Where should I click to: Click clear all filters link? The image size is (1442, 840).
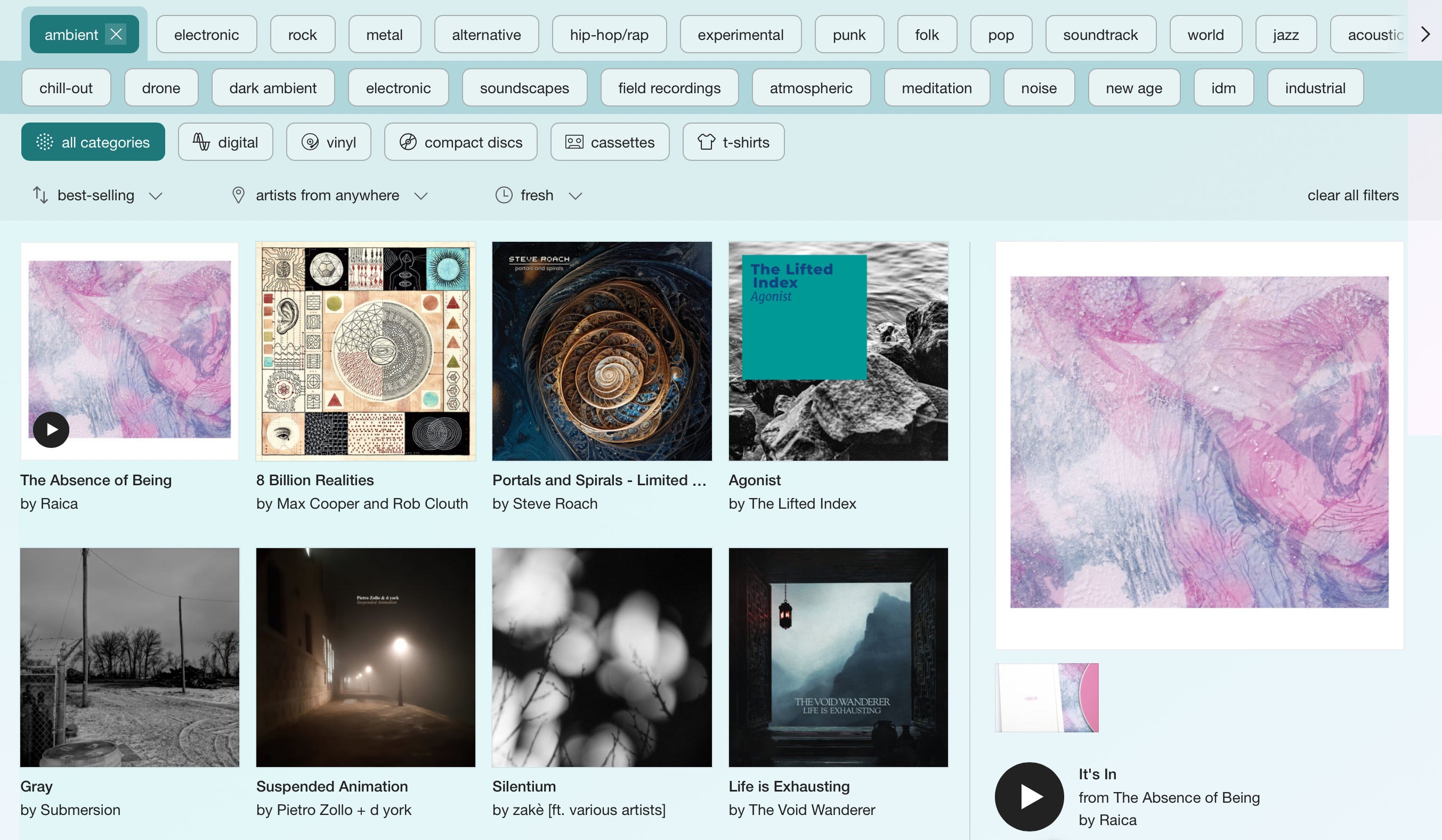pos(1352,195)
